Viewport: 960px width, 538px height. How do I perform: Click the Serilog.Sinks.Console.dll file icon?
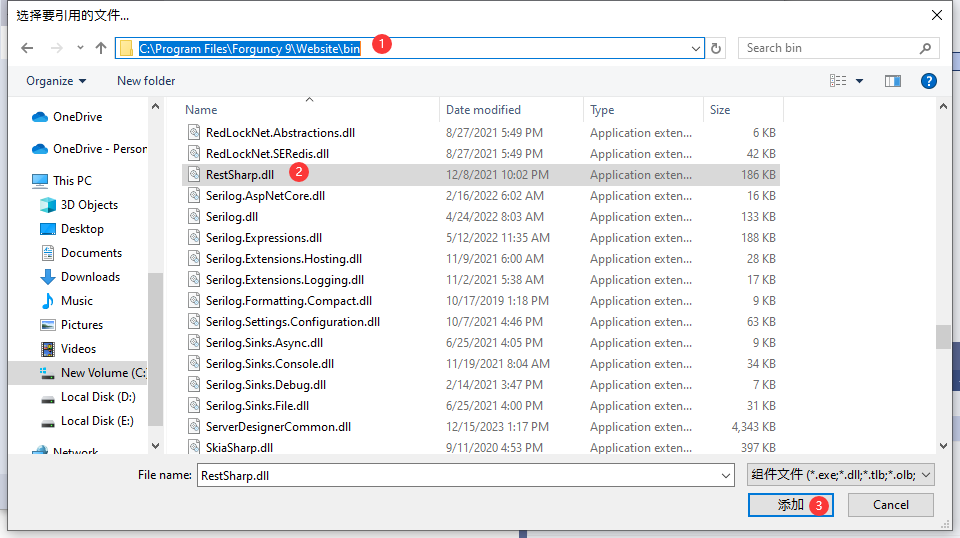point(194,364)
